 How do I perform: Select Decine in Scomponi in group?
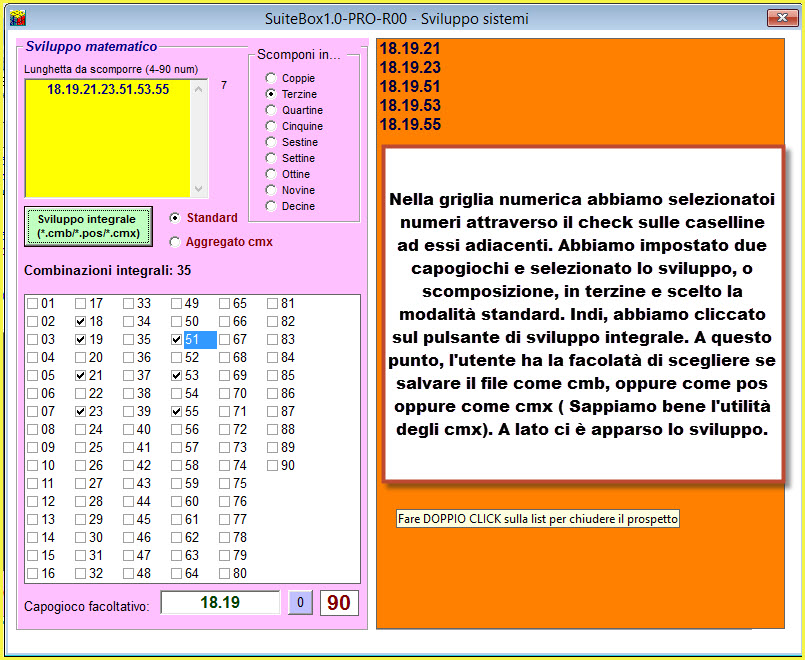click(270, 206)
